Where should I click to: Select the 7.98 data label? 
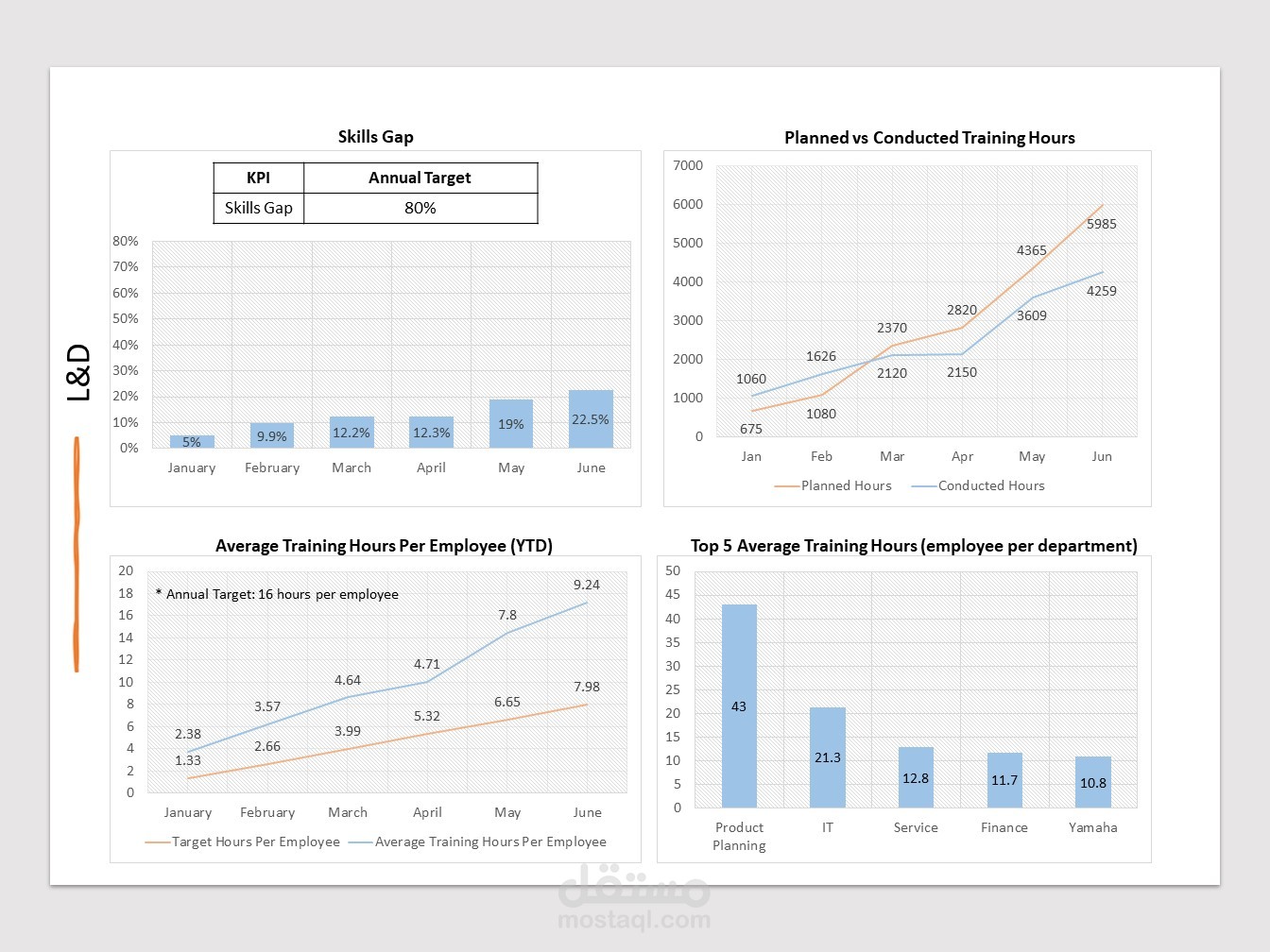coord(587,687)
